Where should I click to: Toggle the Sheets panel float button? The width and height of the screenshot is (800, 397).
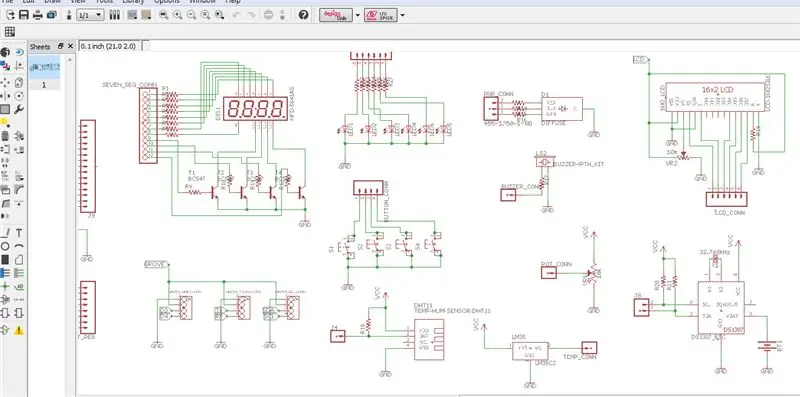pos(61,46)
